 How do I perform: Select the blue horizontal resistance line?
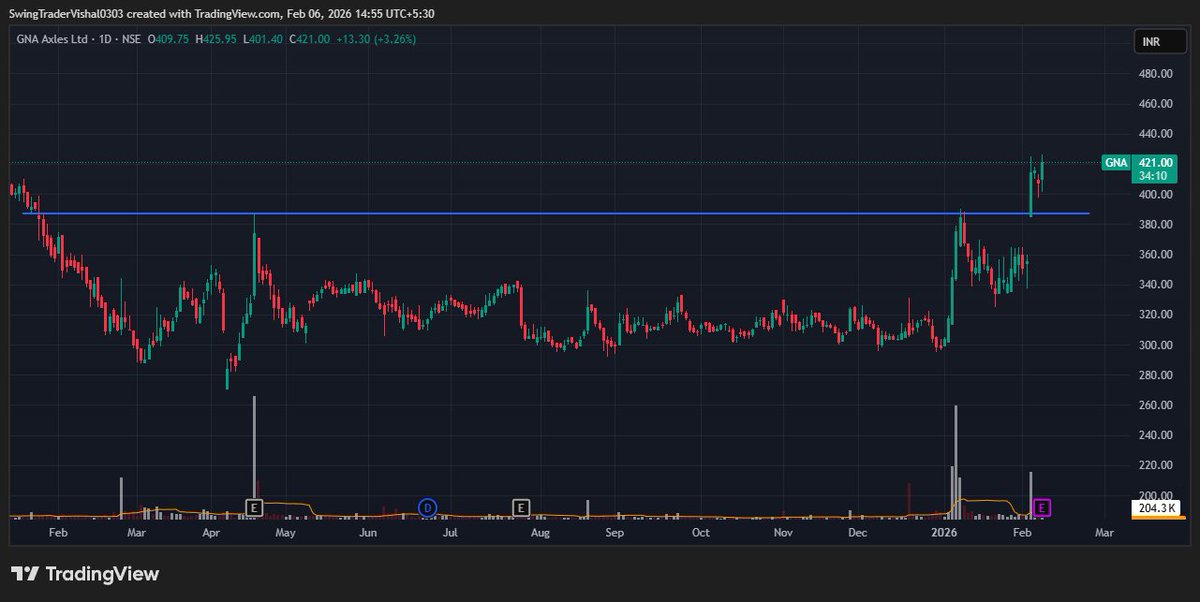coord(555,213)
